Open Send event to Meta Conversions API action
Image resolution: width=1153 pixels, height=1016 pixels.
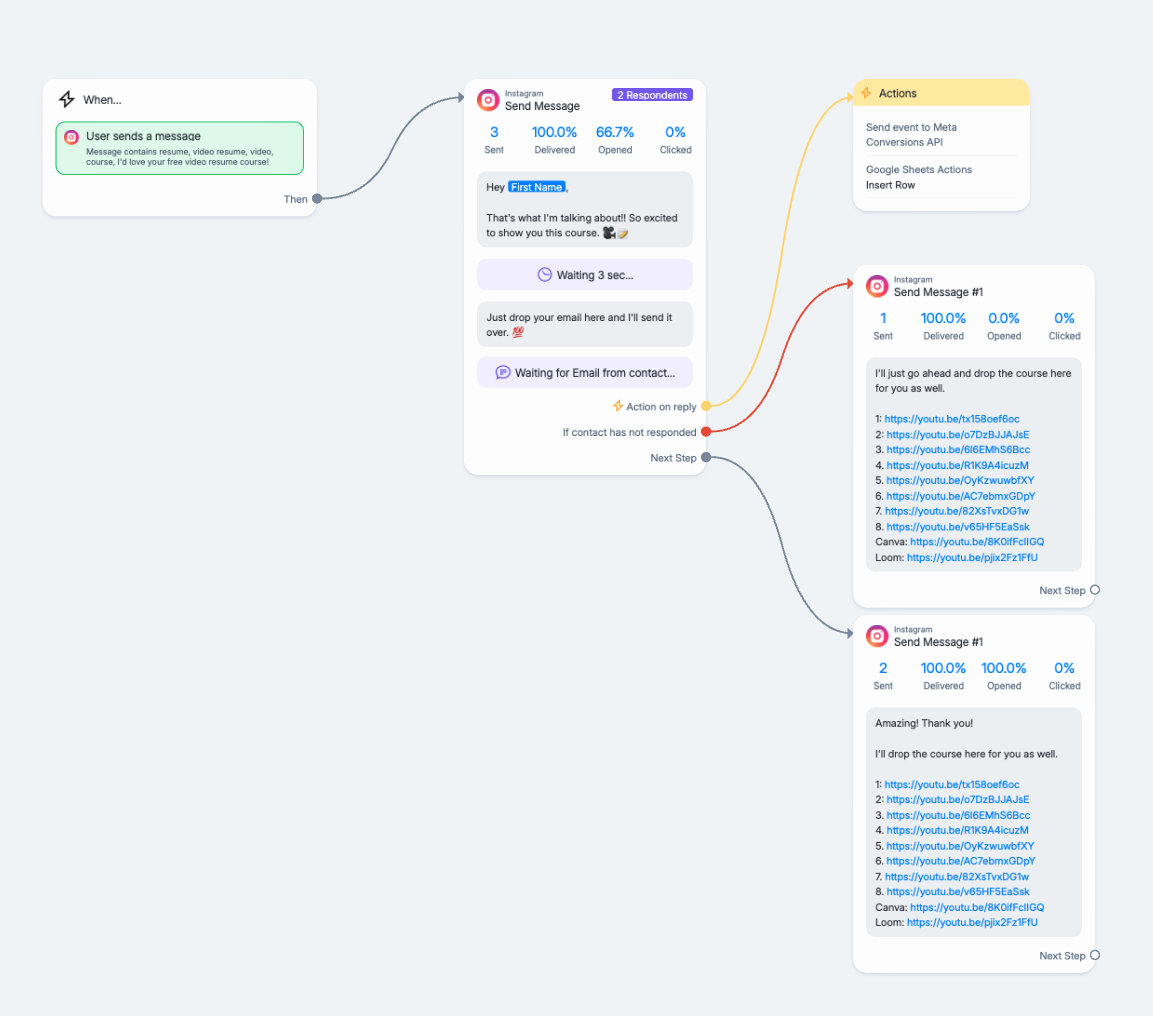point(911,134)
